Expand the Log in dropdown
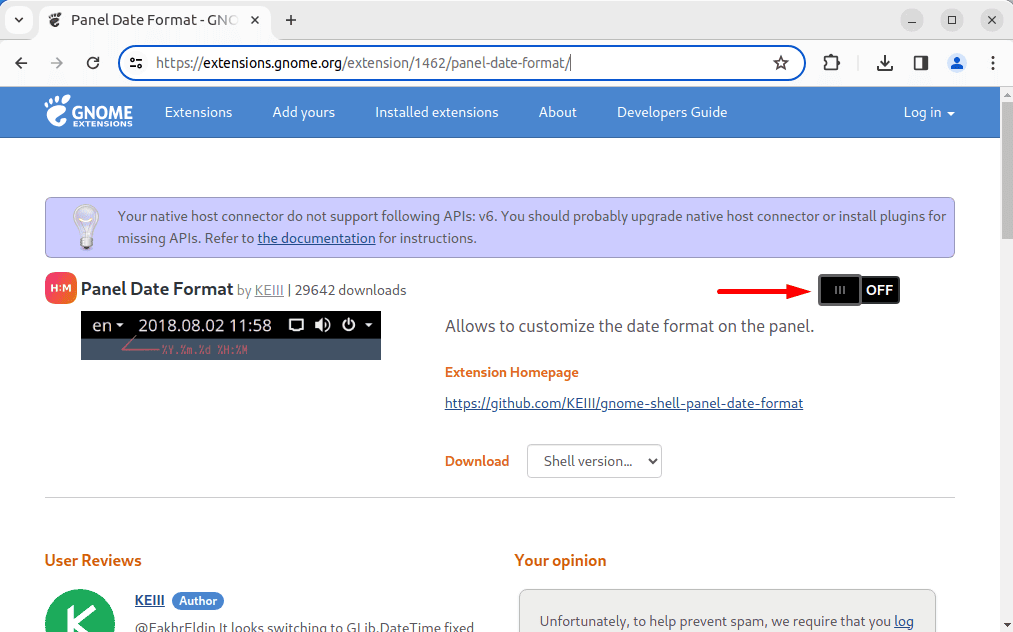 tap(929, 112)
